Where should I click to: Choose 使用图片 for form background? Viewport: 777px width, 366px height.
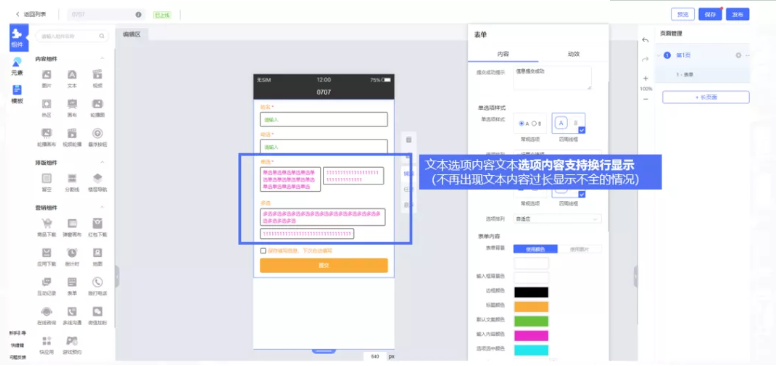coord(580,249)
